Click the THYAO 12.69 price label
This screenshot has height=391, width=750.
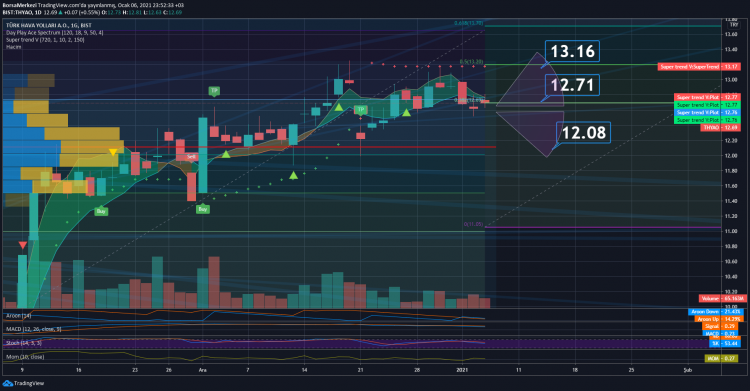[720, 128]
